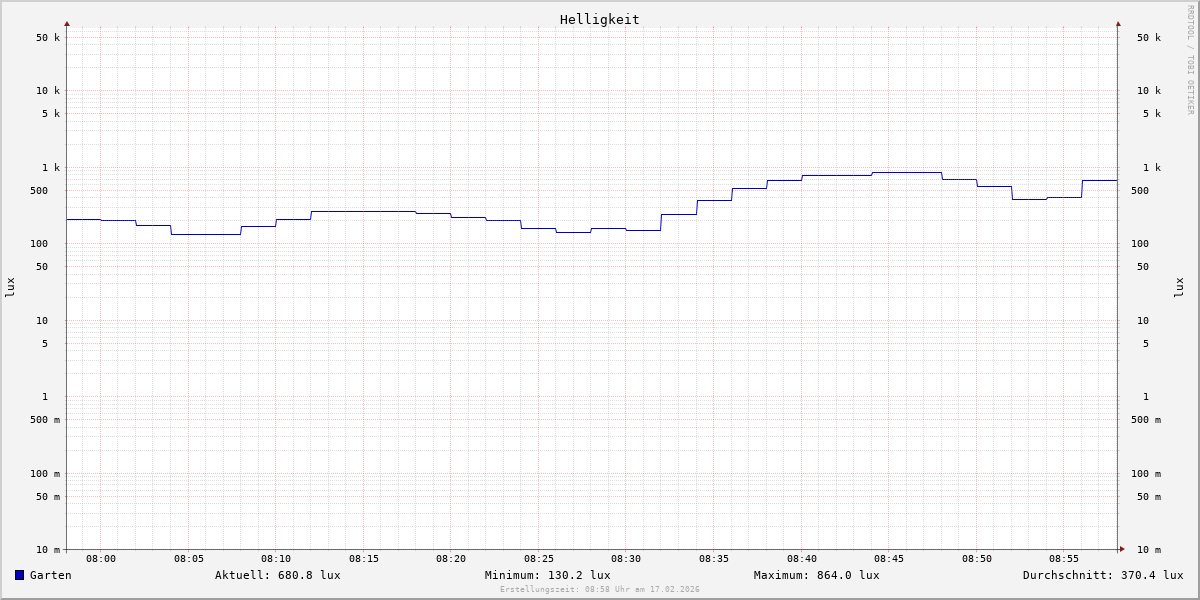Click the blue Garten legend color box
Image resolution: width=1200 pixels, height=600 pixels.
coord(19,575)
